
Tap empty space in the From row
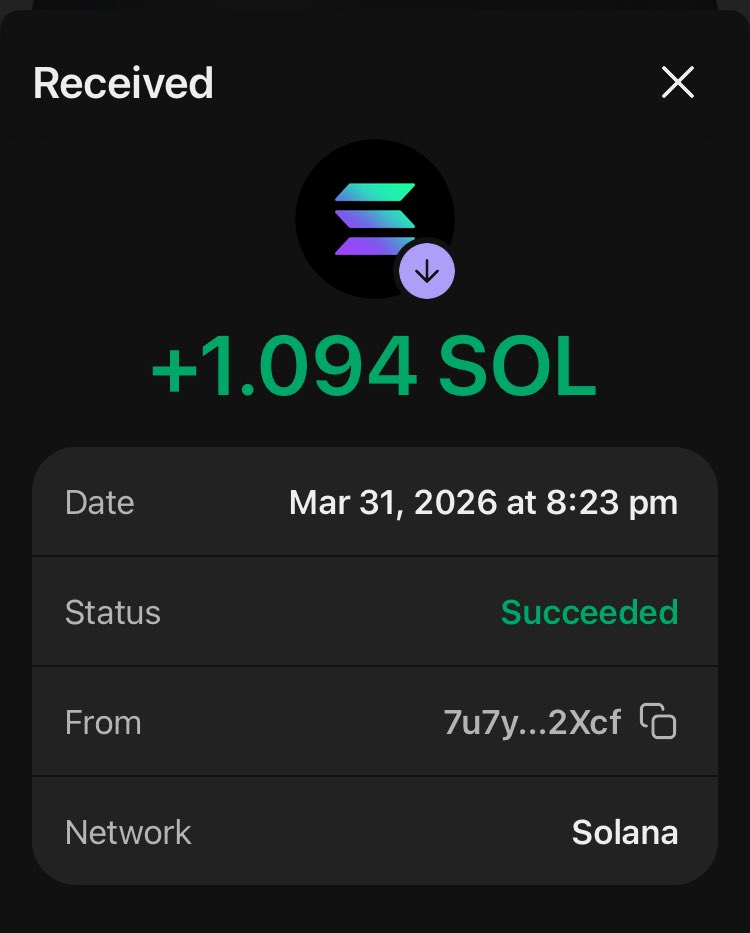coord(292,722)
